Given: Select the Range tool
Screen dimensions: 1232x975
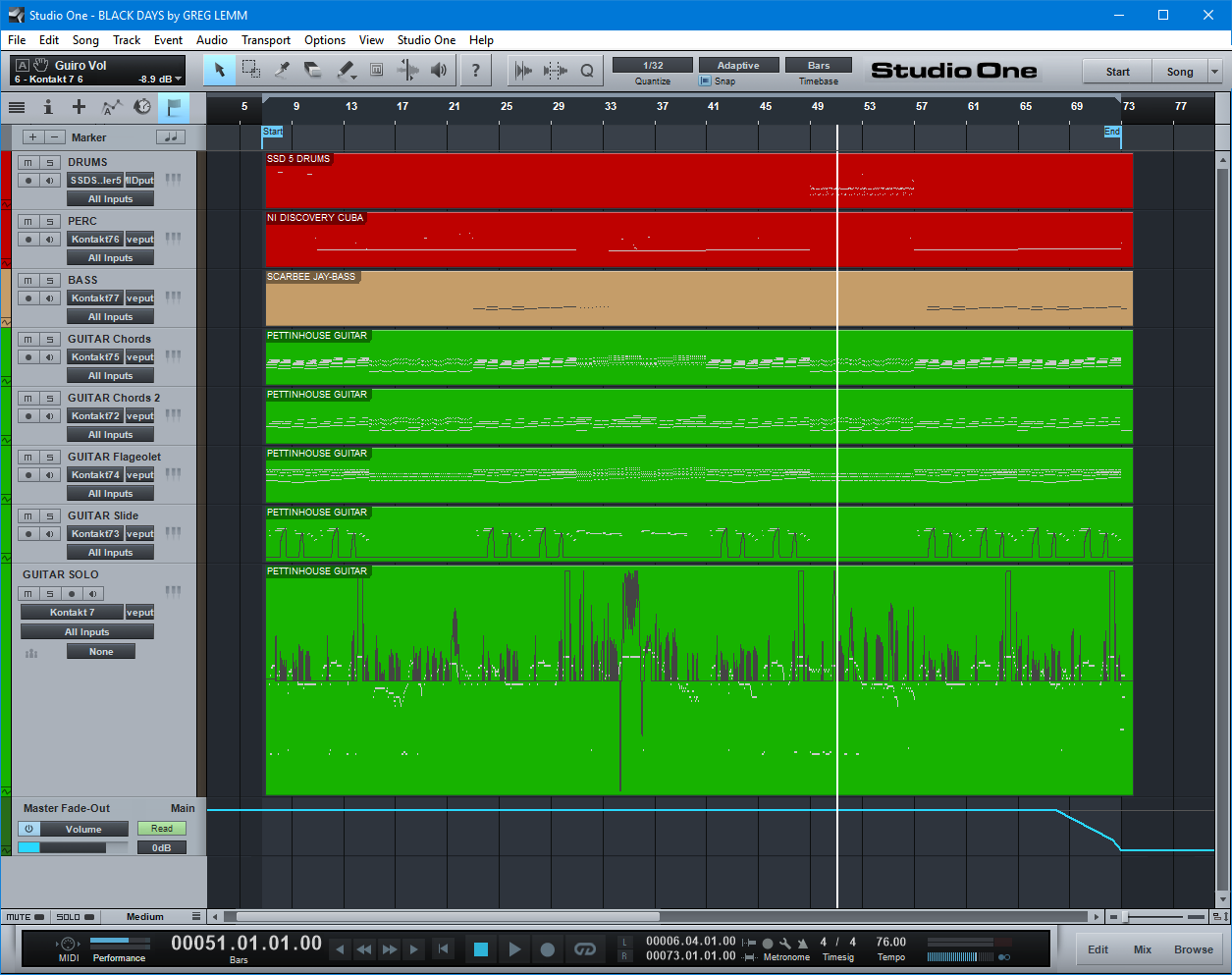Looking at the screenshot, I should click(x=251, y=70).
